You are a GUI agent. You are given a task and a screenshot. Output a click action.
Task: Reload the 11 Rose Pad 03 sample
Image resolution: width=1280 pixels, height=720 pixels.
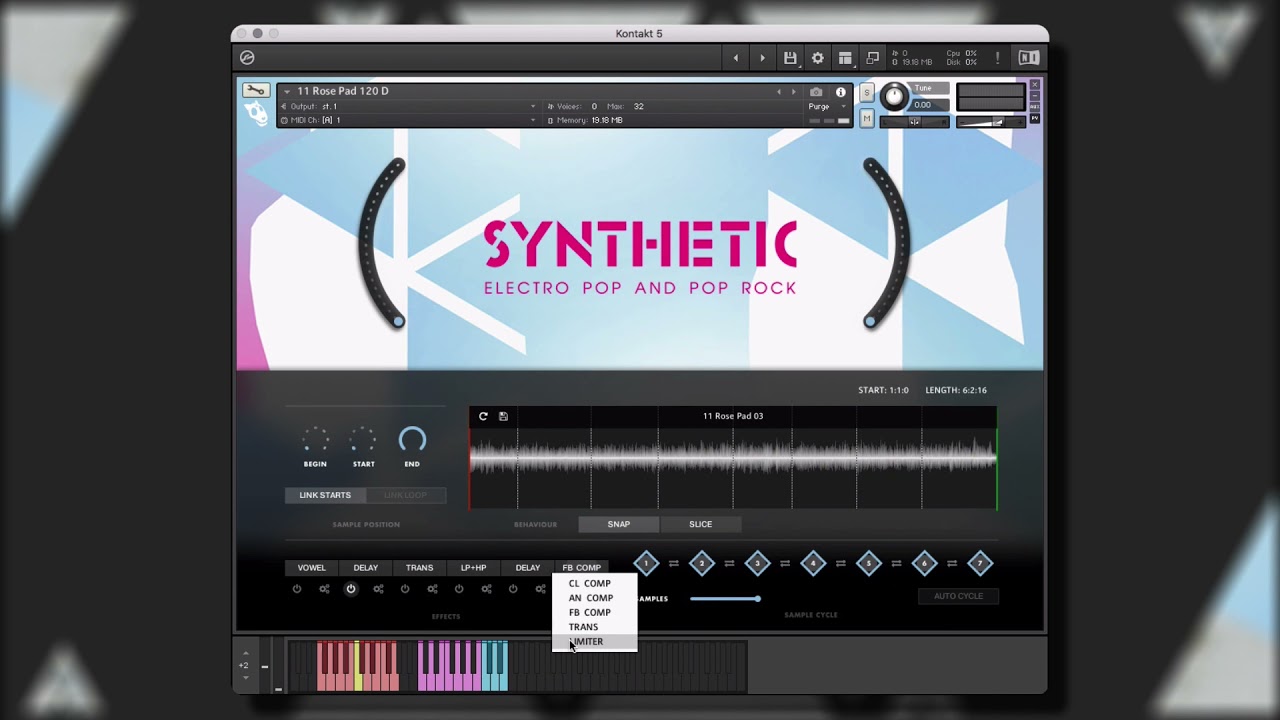(483, 416)
